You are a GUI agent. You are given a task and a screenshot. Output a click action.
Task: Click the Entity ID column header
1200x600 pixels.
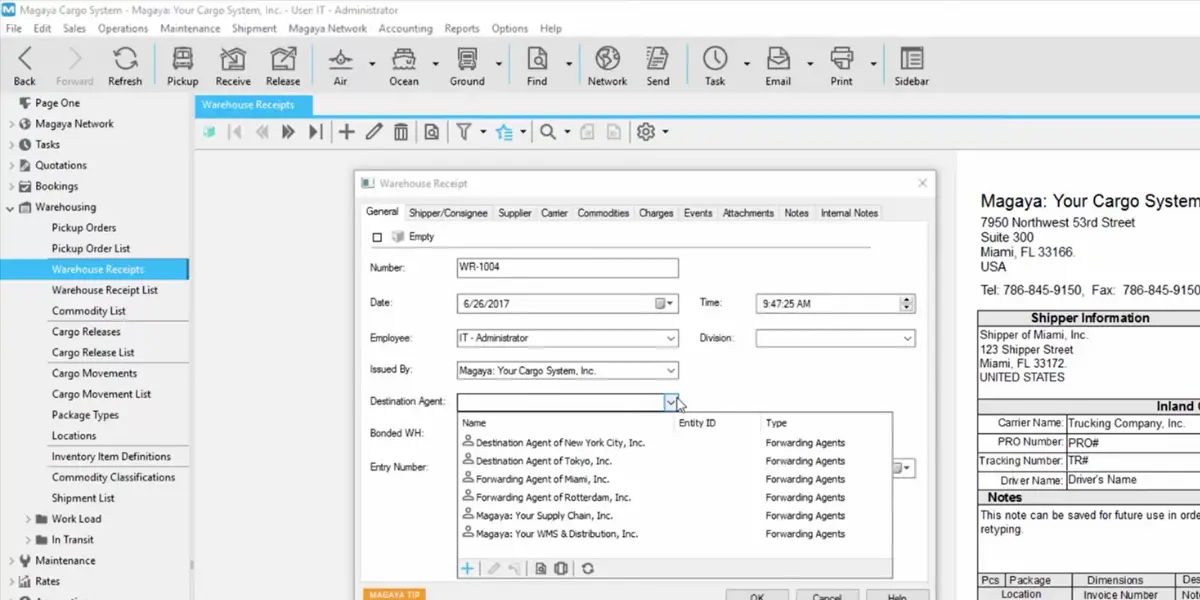point(697,423)
